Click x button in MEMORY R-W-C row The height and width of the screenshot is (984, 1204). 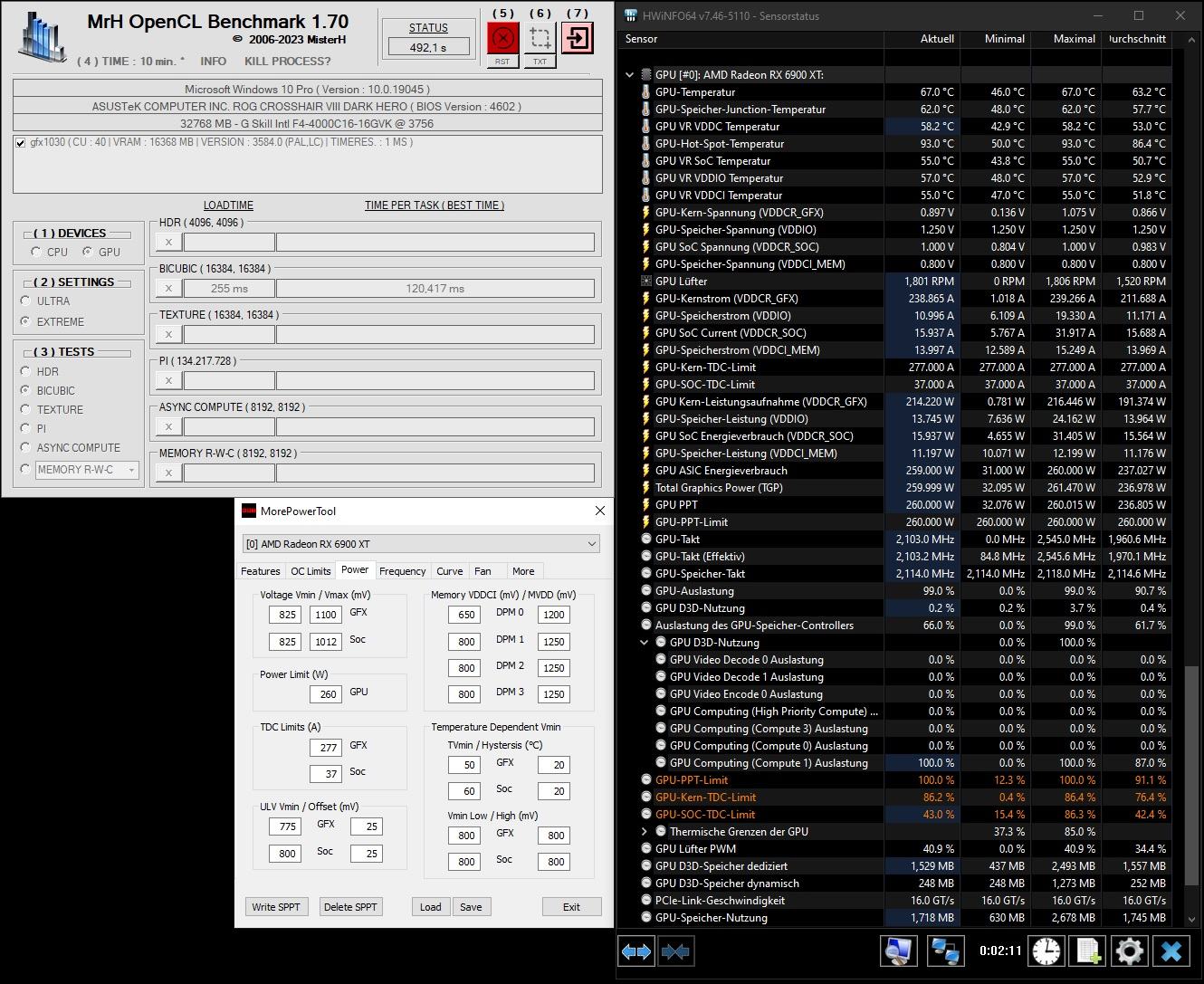coord(168,473)
